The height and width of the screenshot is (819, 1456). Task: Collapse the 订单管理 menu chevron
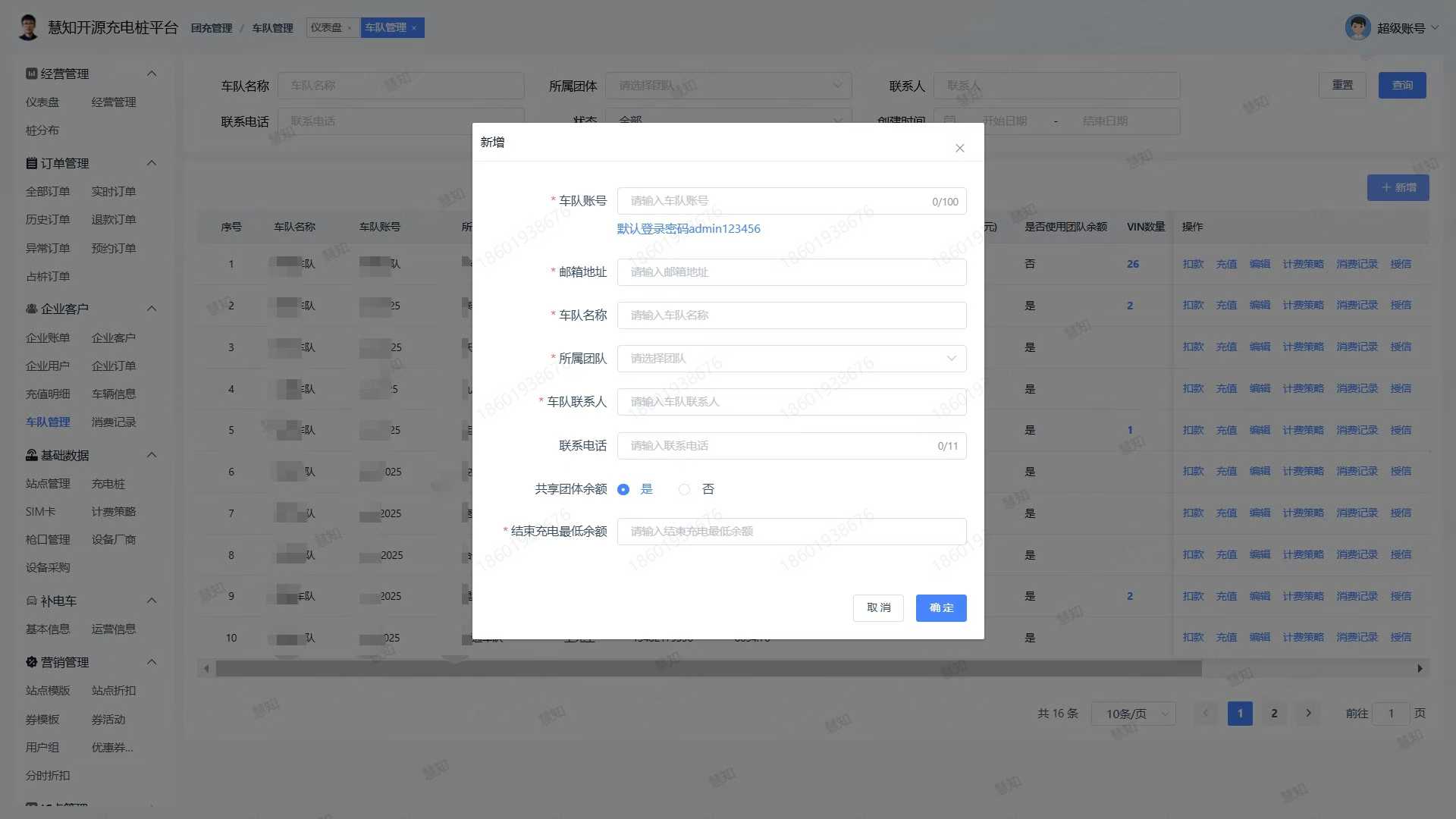coord(152,163)
